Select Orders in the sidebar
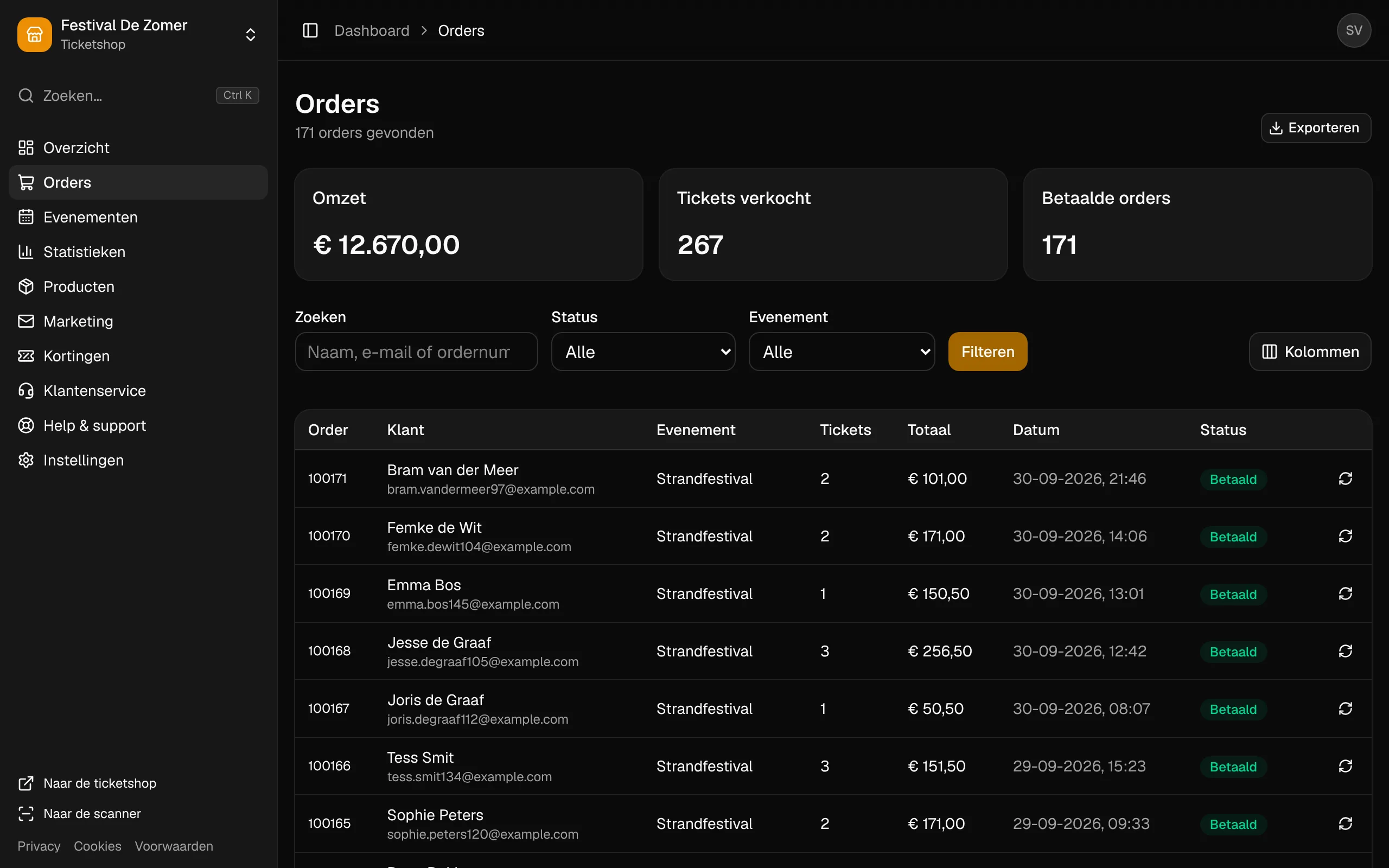Image resolution: width=1389 pixels, height=868 pixels. (138, 183)
